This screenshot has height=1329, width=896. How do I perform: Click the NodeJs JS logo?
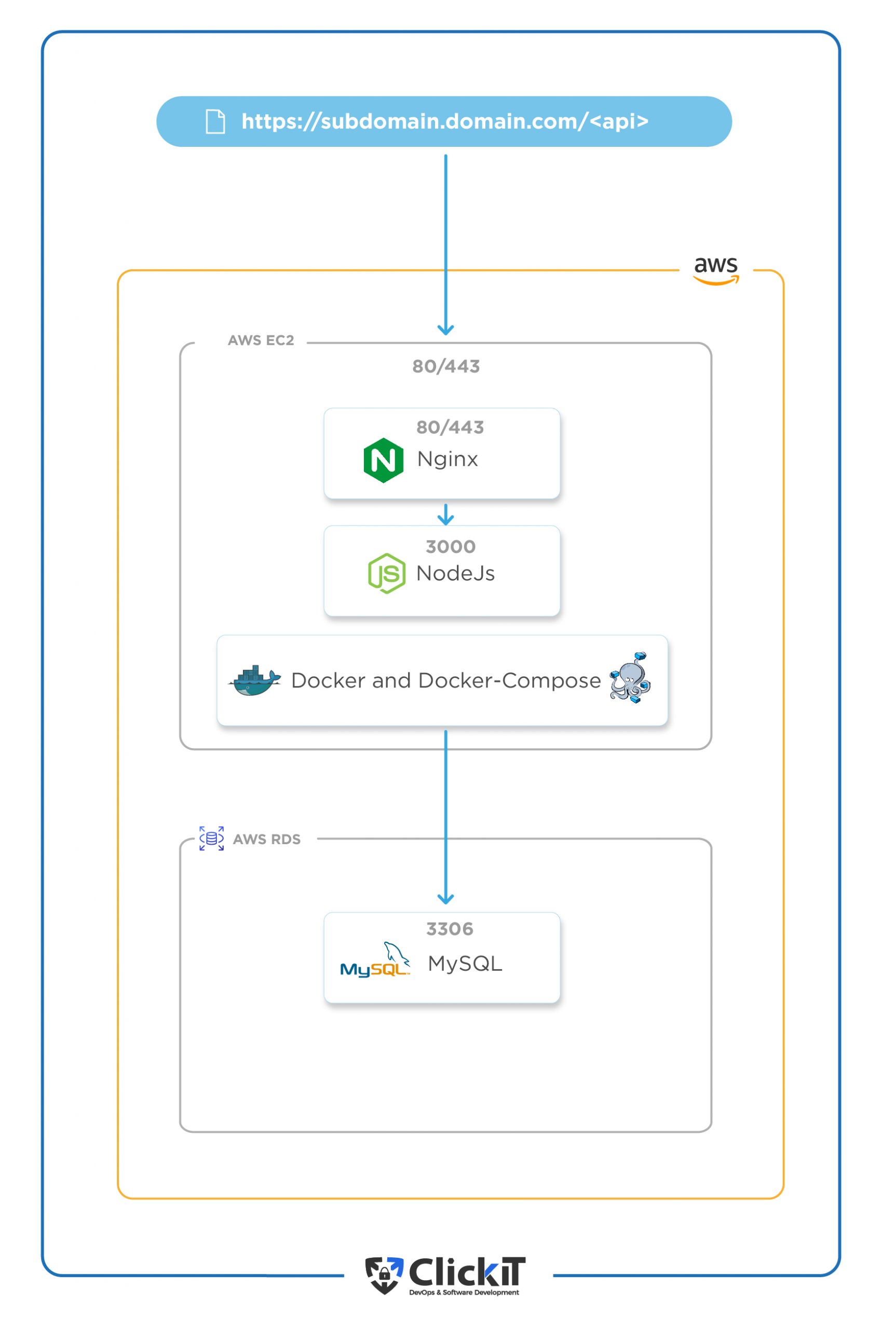[387, 573]
